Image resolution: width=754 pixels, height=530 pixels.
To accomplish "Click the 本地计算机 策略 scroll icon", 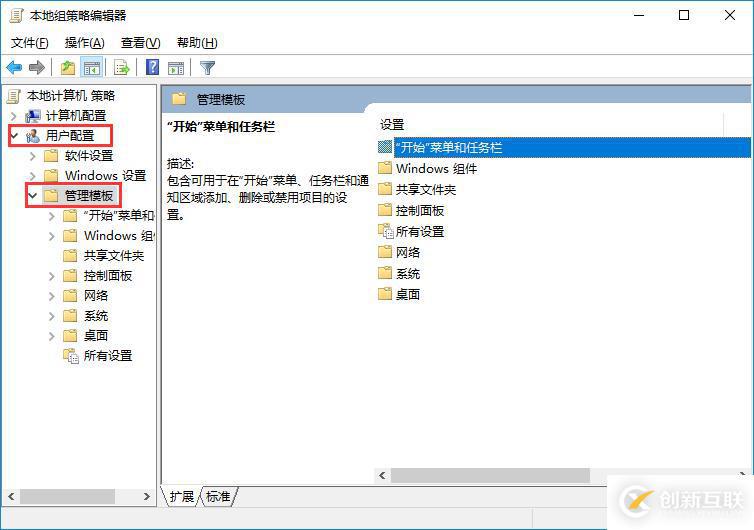I will coord(14,96).
